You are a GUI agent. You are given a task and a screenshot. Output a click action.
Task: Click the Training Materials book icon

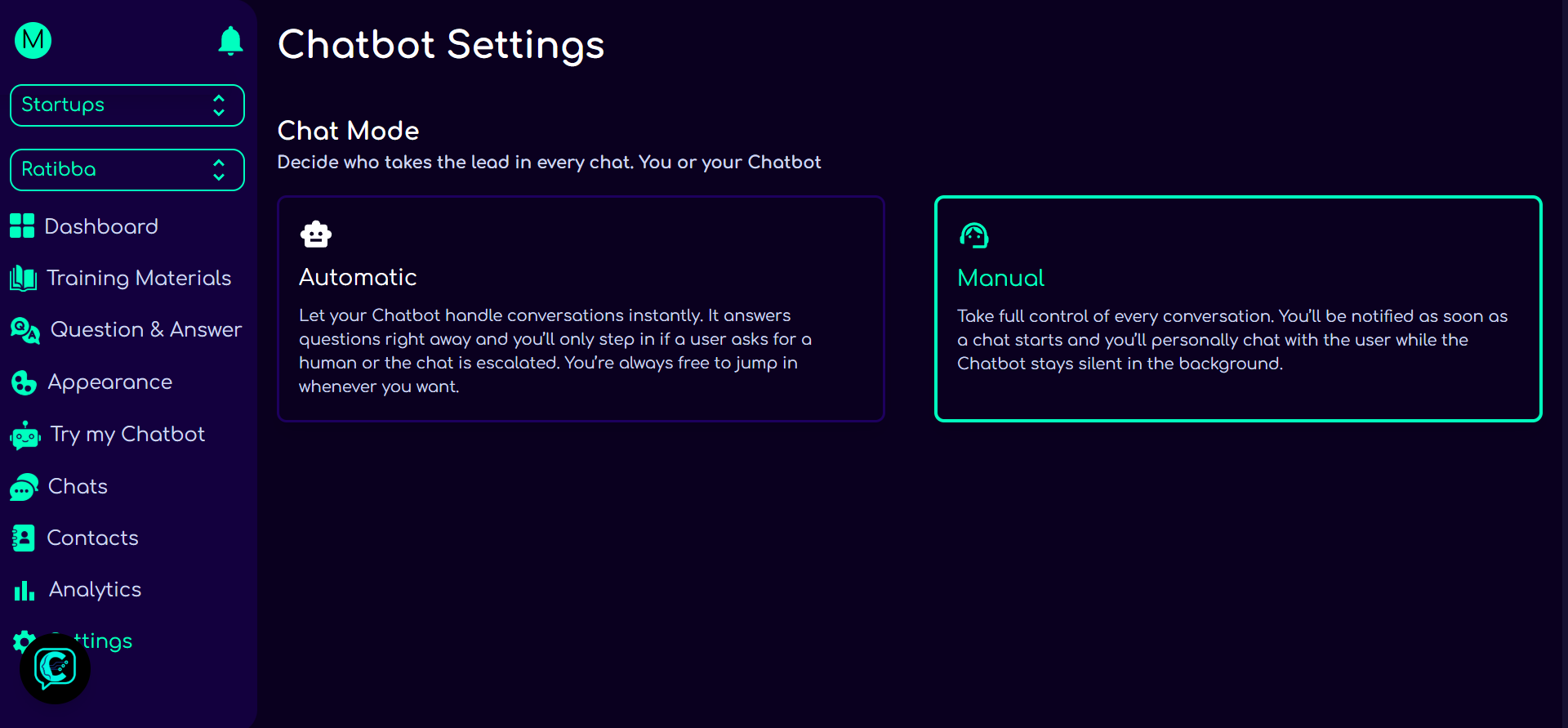[x=23, y=279]
